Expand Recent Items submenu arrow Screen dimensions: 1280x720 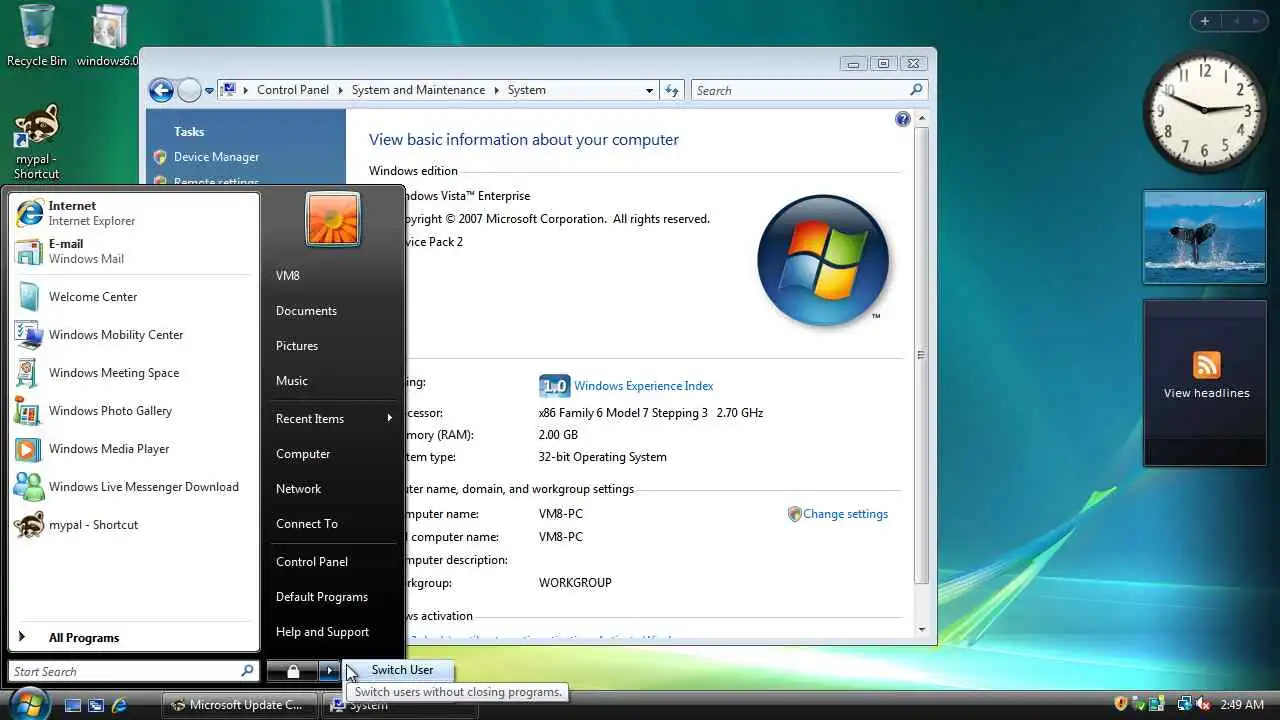pyautogui.click(x=389, y=418)
